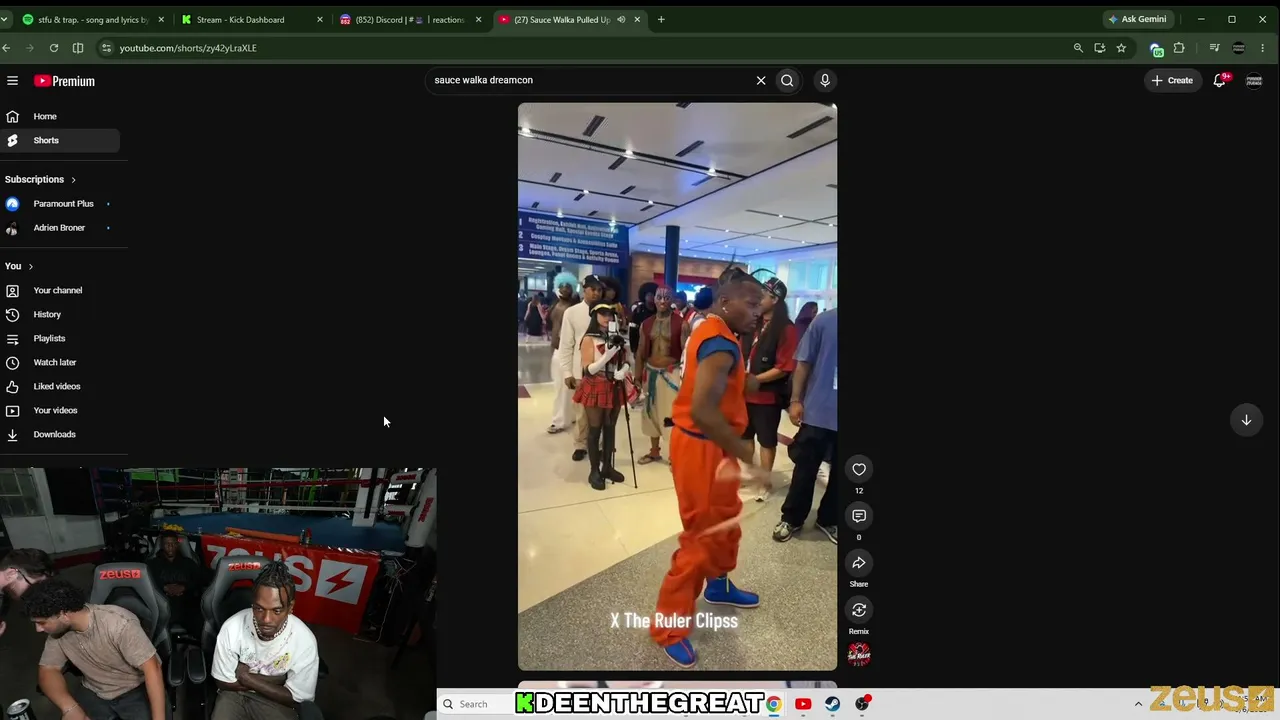The height and width of the screenshot is (720, 1280).
Task: Start voice search with the microphone
Action: point(825,80)
